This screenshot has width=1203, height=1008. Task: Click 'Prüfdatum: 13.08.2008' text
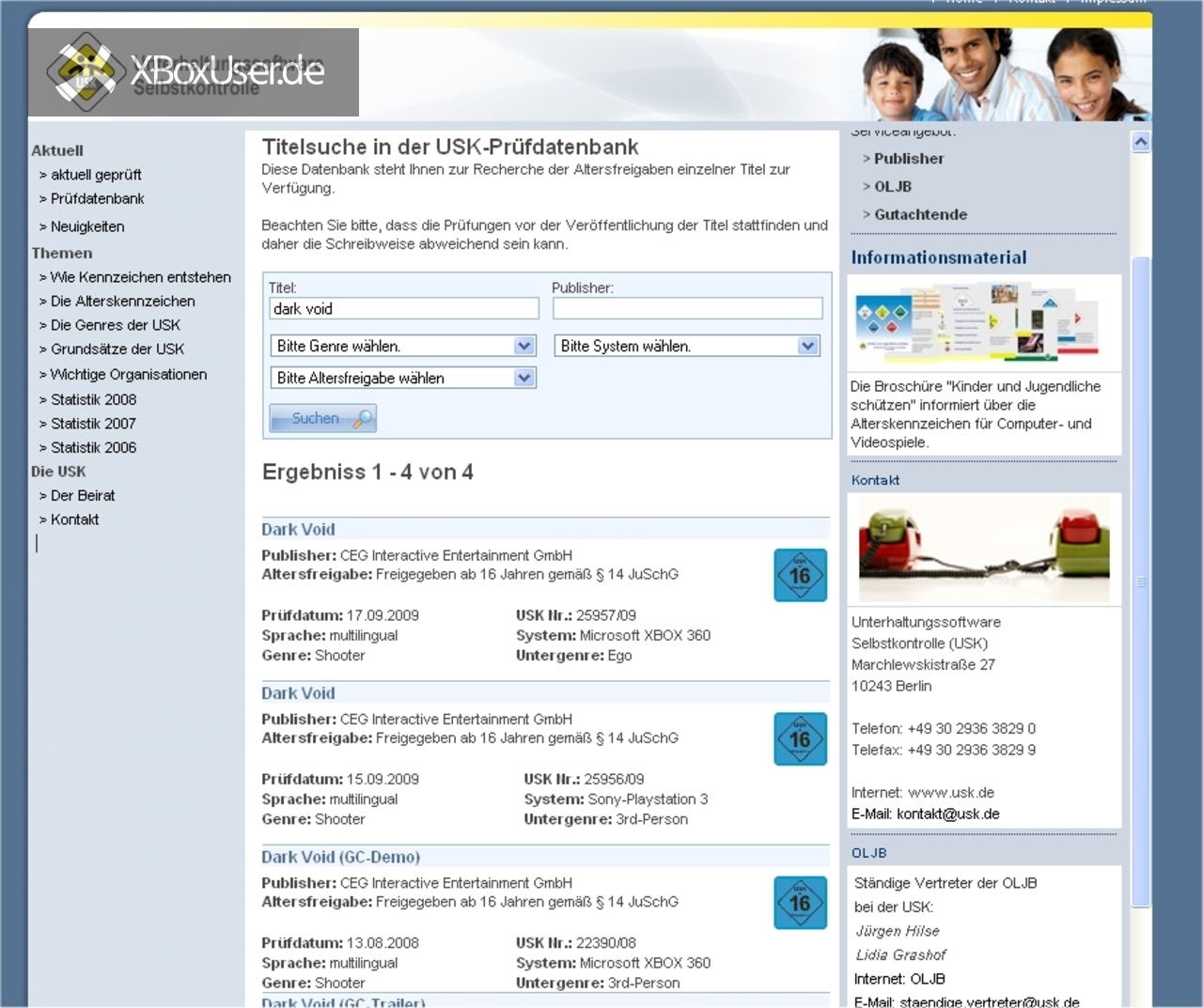[340, 942]
